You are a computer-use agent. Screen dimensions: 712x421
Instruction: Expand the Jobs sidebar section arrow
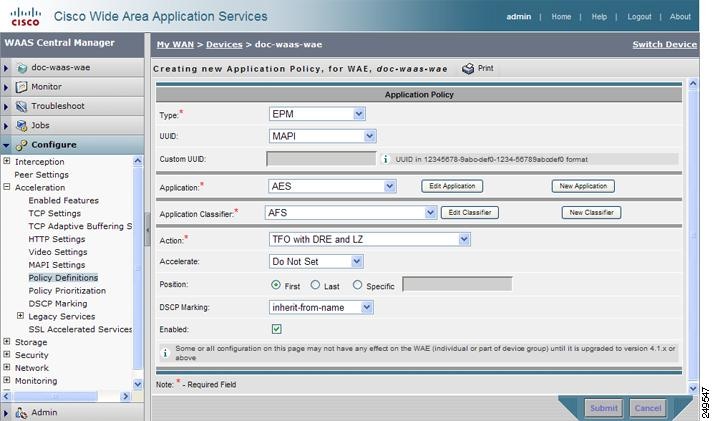tap(6, 126)
